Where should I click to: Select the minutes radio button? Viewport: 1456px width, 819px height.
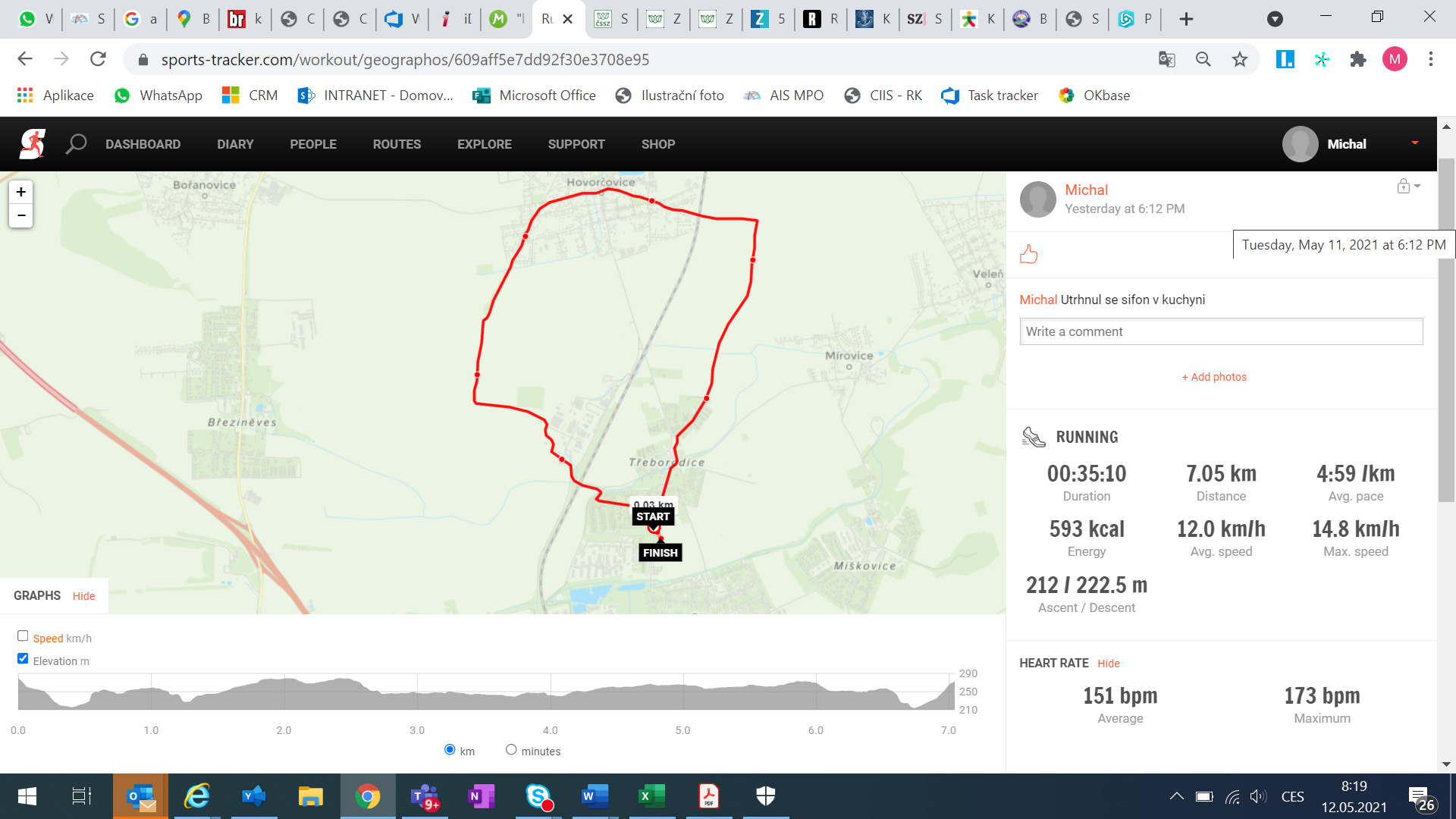(x=511, y=750)
